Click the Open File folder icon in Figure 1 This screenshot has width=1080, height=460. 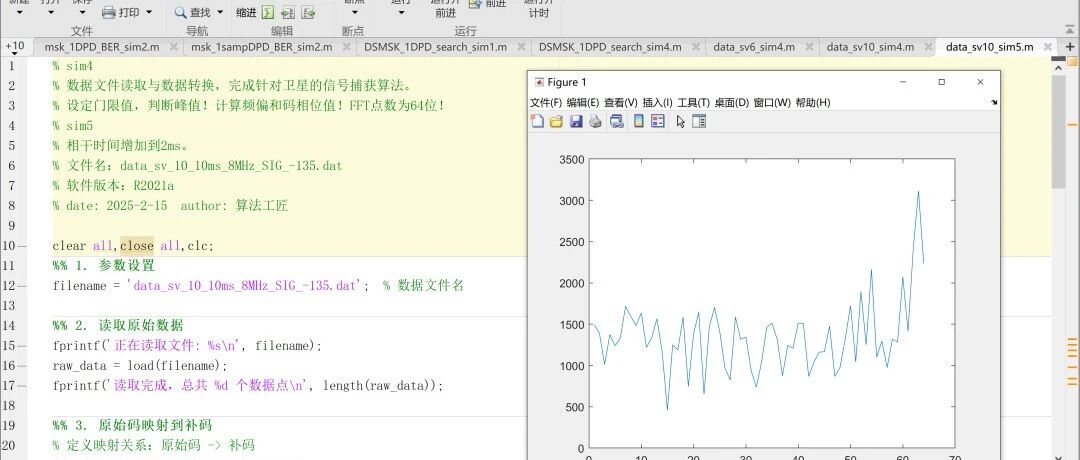557,122
